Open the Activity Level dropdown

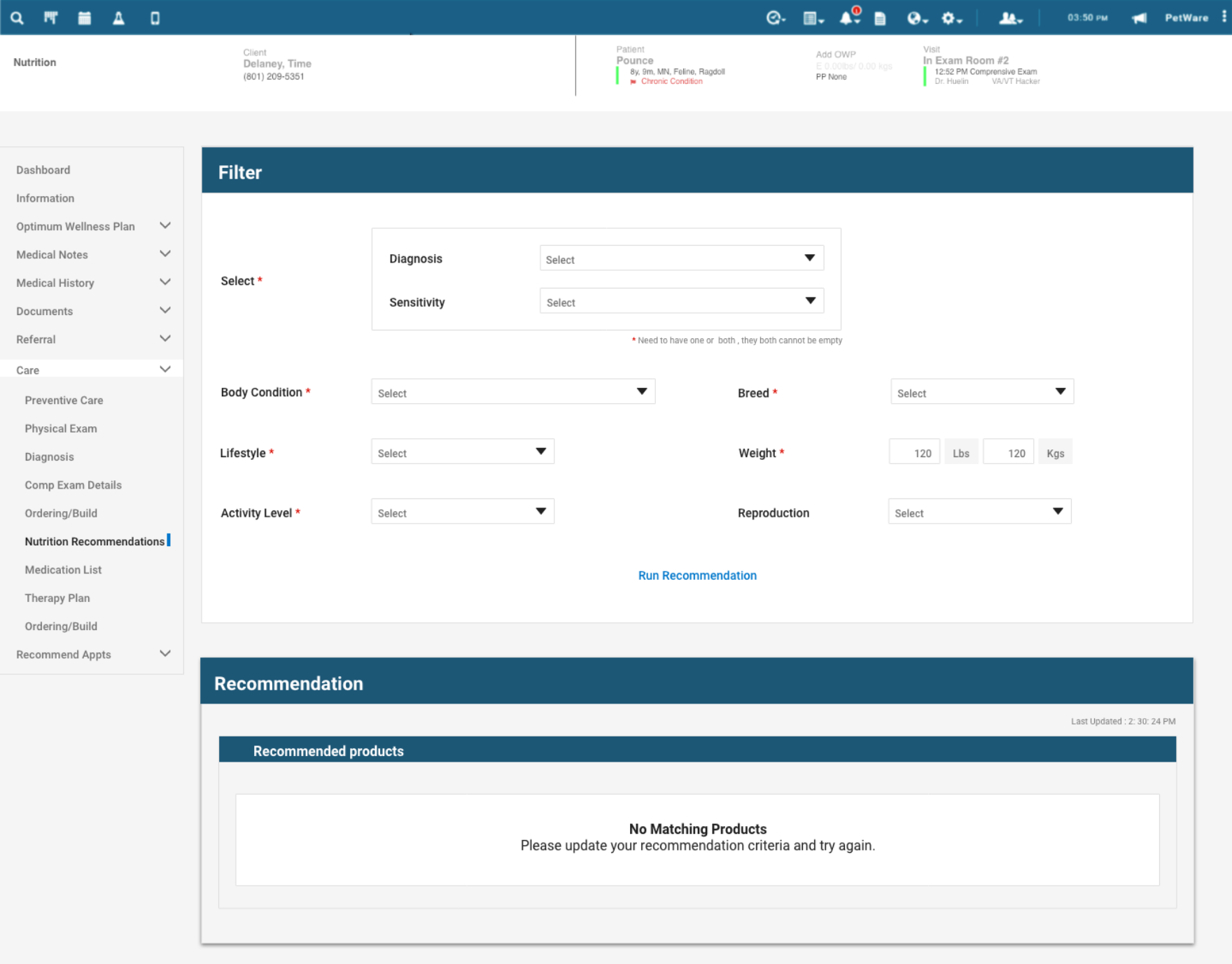pyautogui.click(x=463, y=512)
